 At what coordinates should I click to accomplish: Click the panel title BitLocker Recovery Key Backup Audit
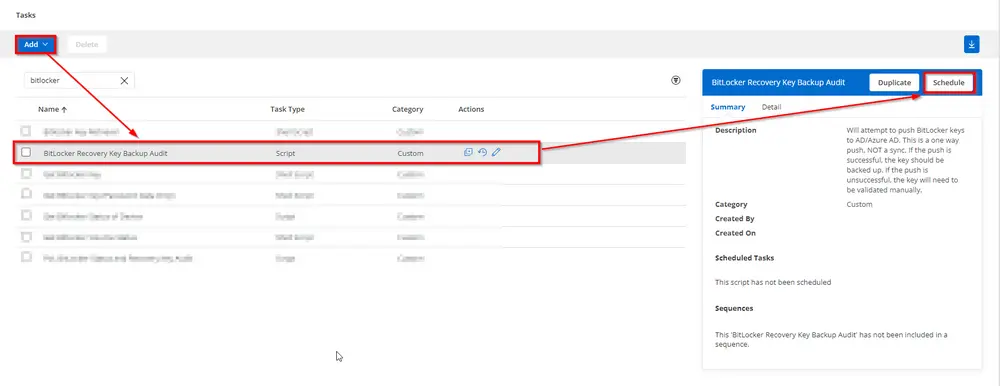(778, 83)
